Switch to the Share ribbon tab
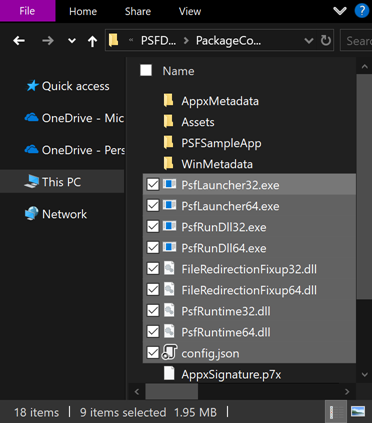The height and width of the screenshot is (423, 372). click(x=138, y=11)
